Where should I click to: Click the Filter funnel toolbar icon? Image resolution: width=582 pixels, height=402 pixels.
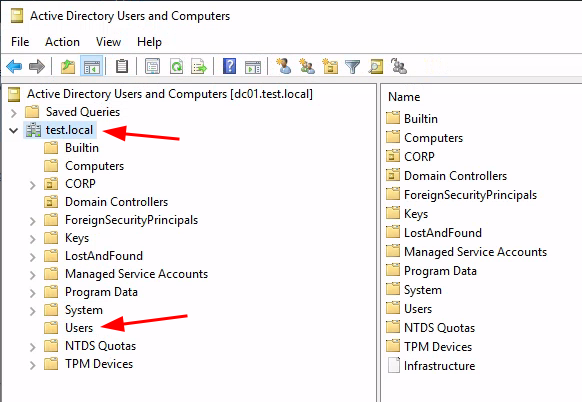tap(352, 67)
